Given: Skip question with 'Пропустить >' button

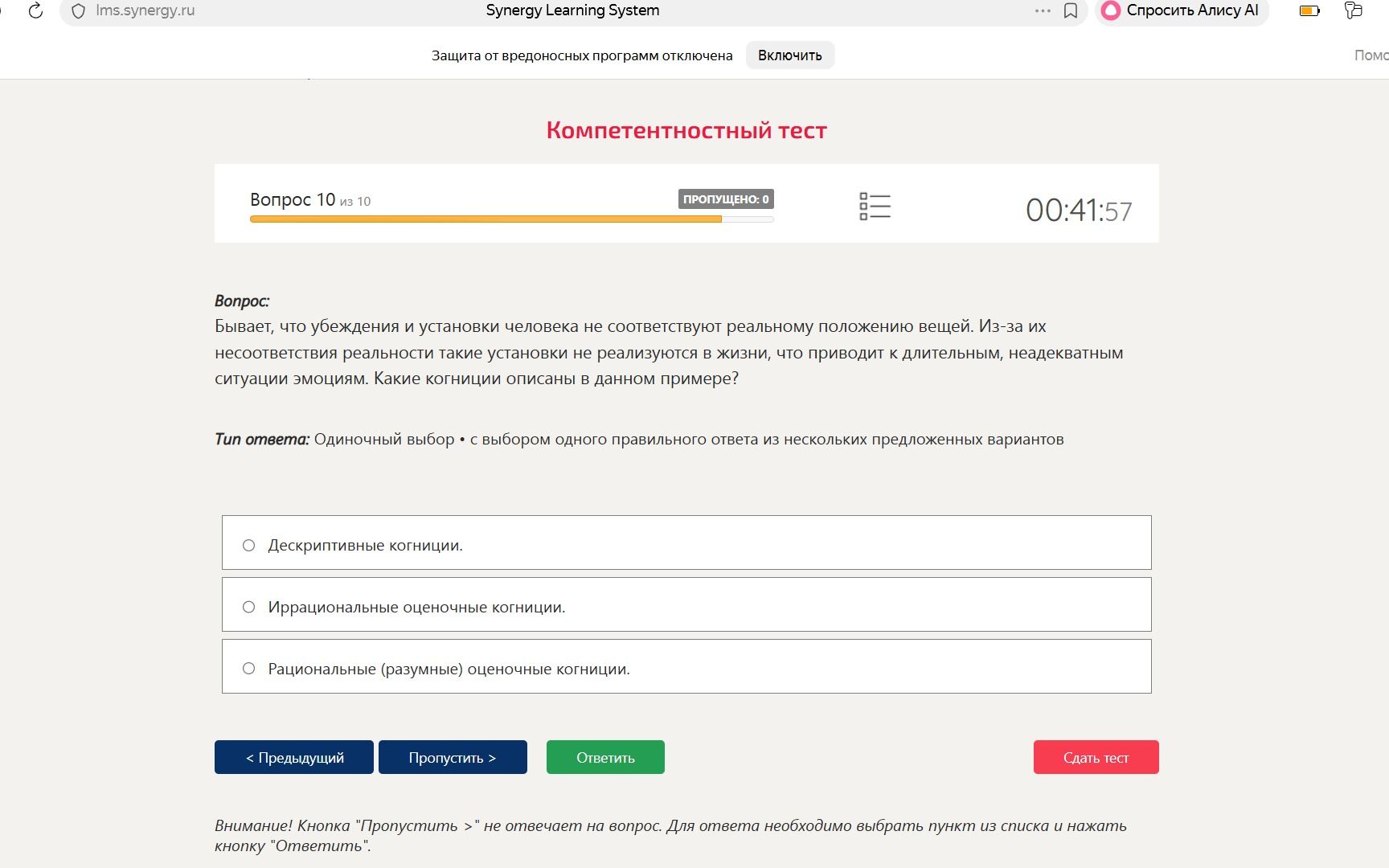Looking at the screenshot, I should 453,757.
